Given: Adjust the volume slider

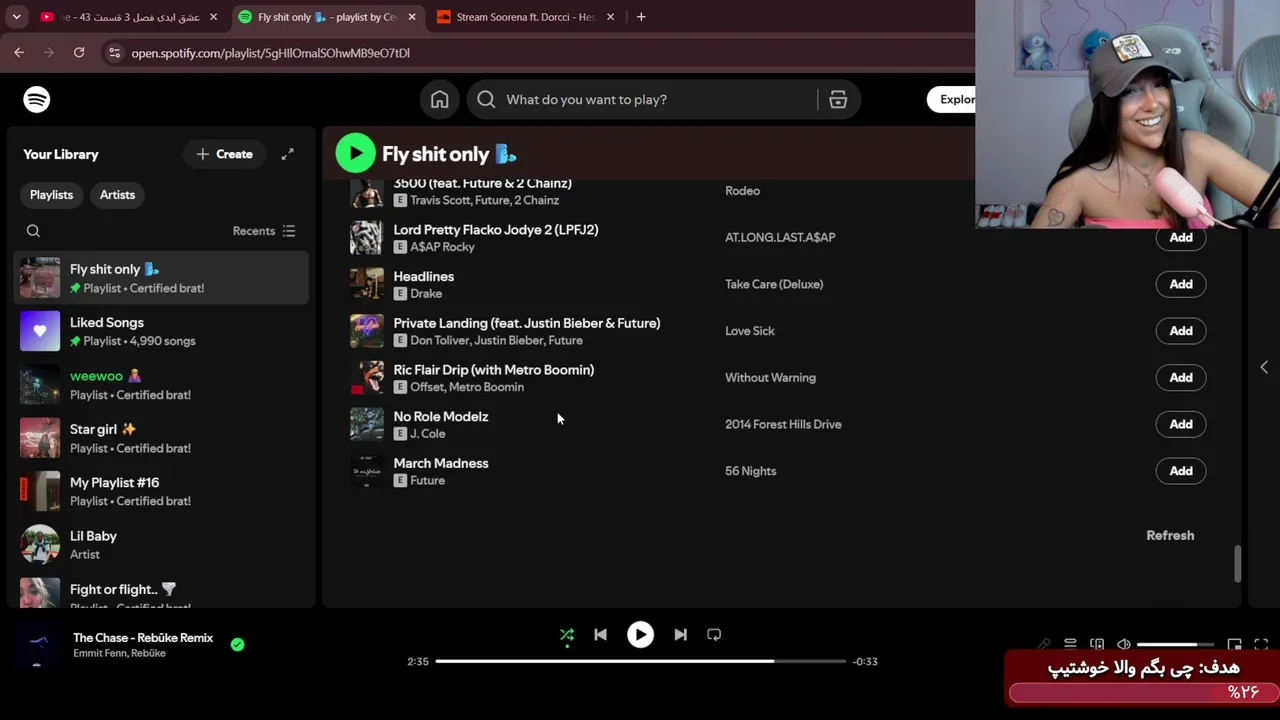Looking at the screenshot, I should 1175,645.
